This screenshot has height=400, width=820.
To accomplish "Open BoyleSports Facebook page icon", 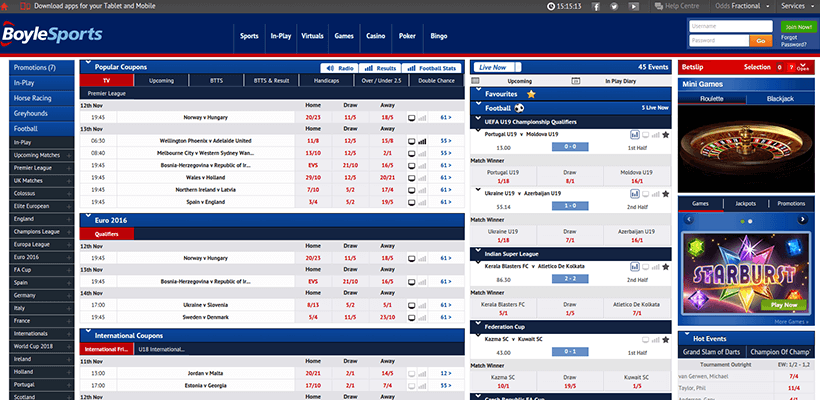I will (x=596, y=6).
